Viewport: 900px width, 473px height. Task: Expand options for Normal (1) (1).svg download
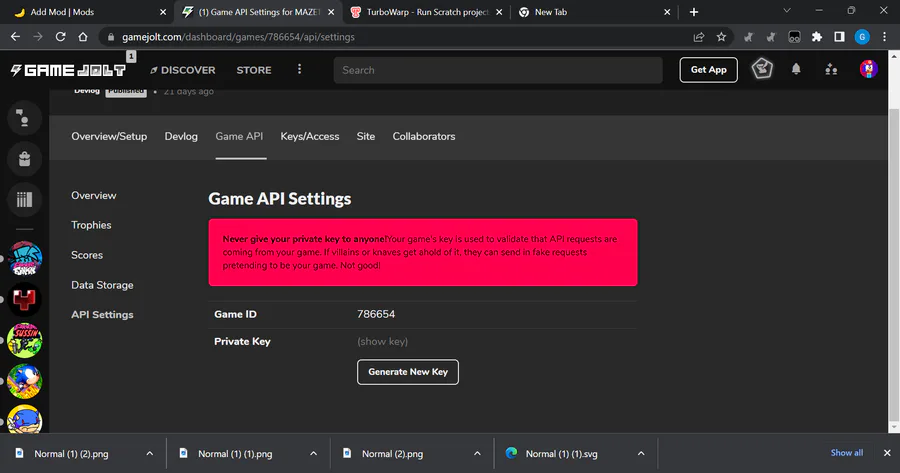641,453
